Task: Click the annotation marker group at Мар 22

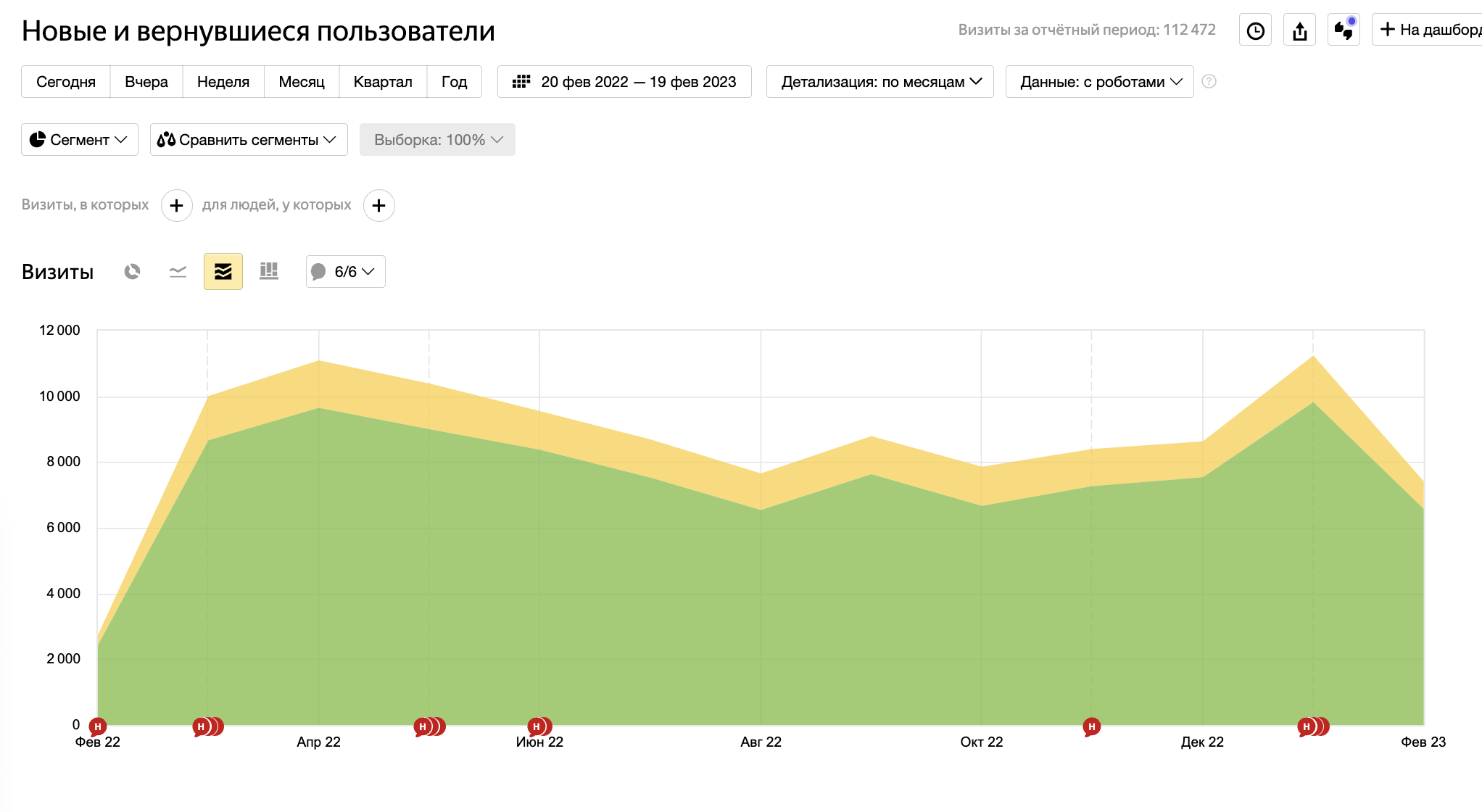Action: [x=208, y=726]
